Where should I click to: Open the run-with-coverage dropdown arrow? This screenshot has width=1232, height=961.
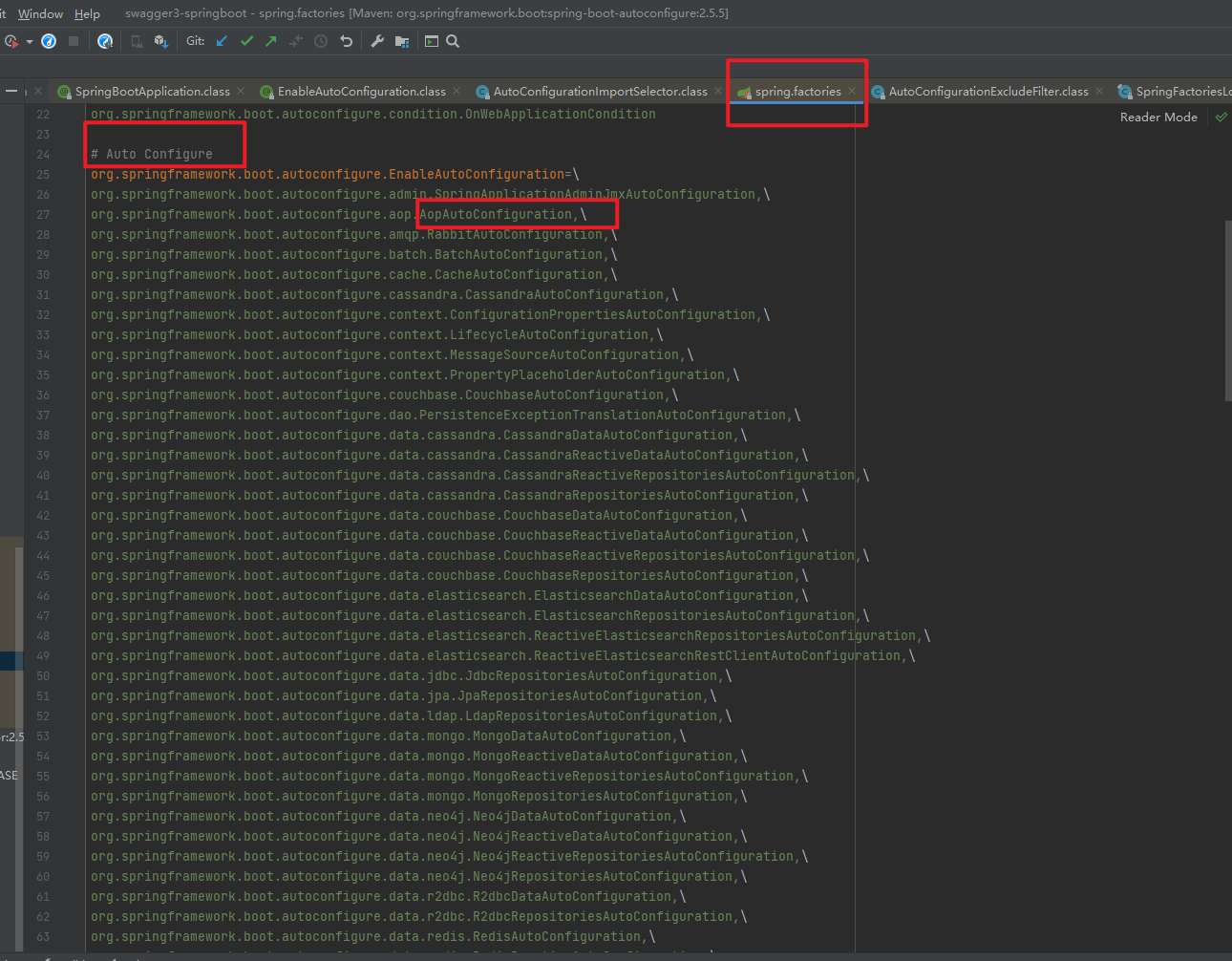pos(30,41)
